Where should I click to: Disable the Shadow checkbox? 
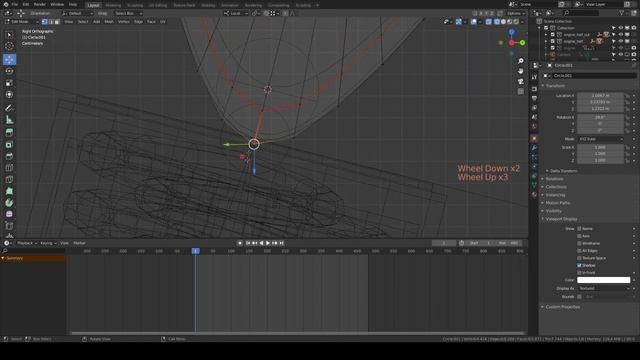(579, 265)
